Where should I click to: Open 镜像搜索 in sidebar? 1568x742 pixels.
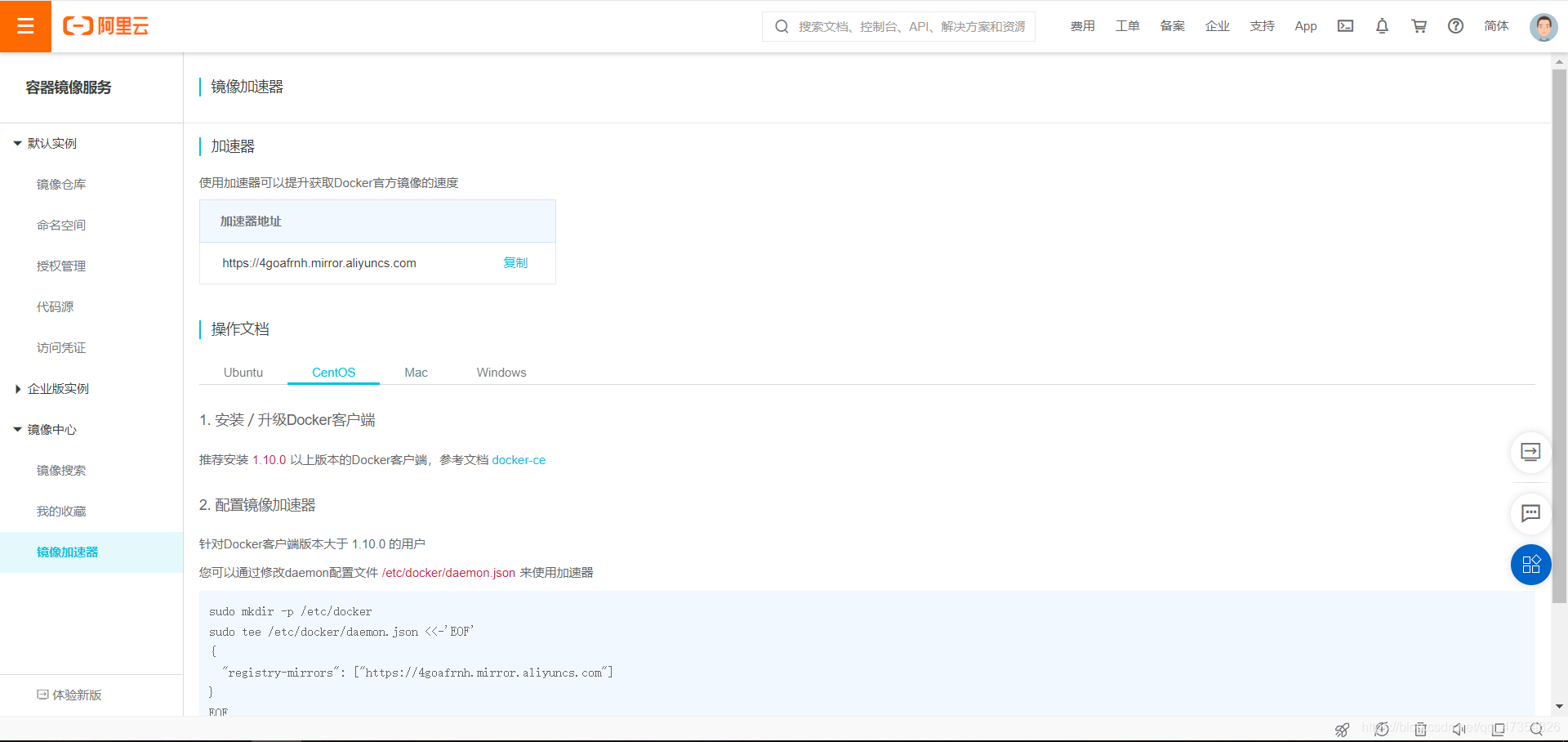[61, 470]
